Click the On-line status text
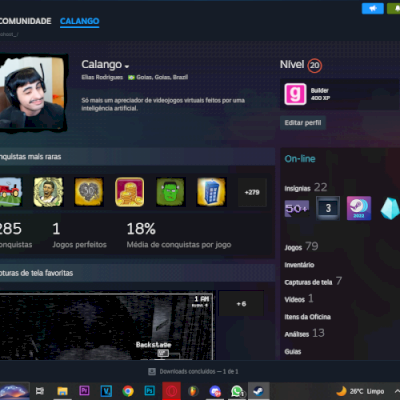The image size is (400, 400). point(300,159)
